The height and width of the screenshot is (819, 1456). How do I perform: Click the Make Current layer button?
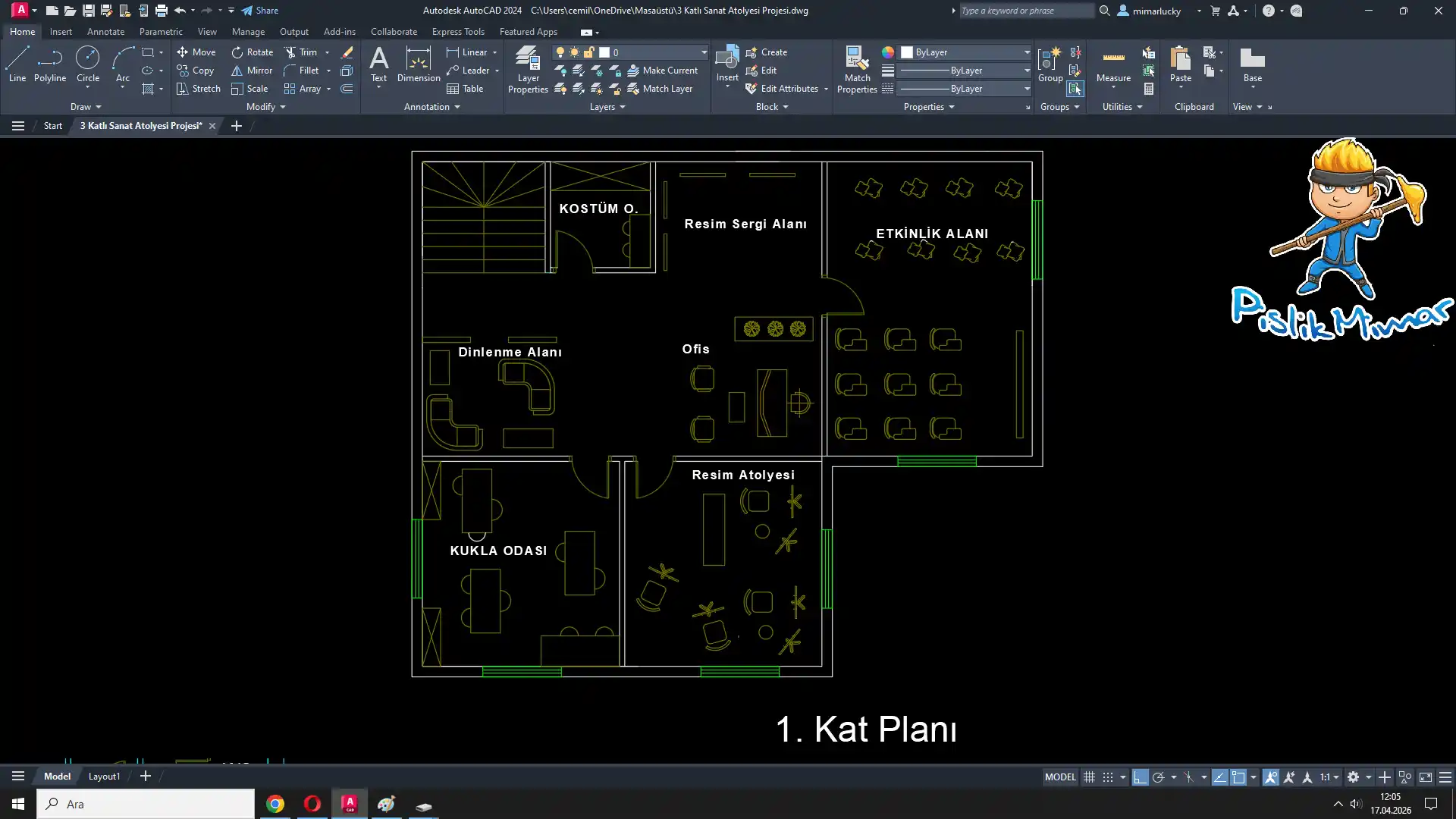coord(662,71)
